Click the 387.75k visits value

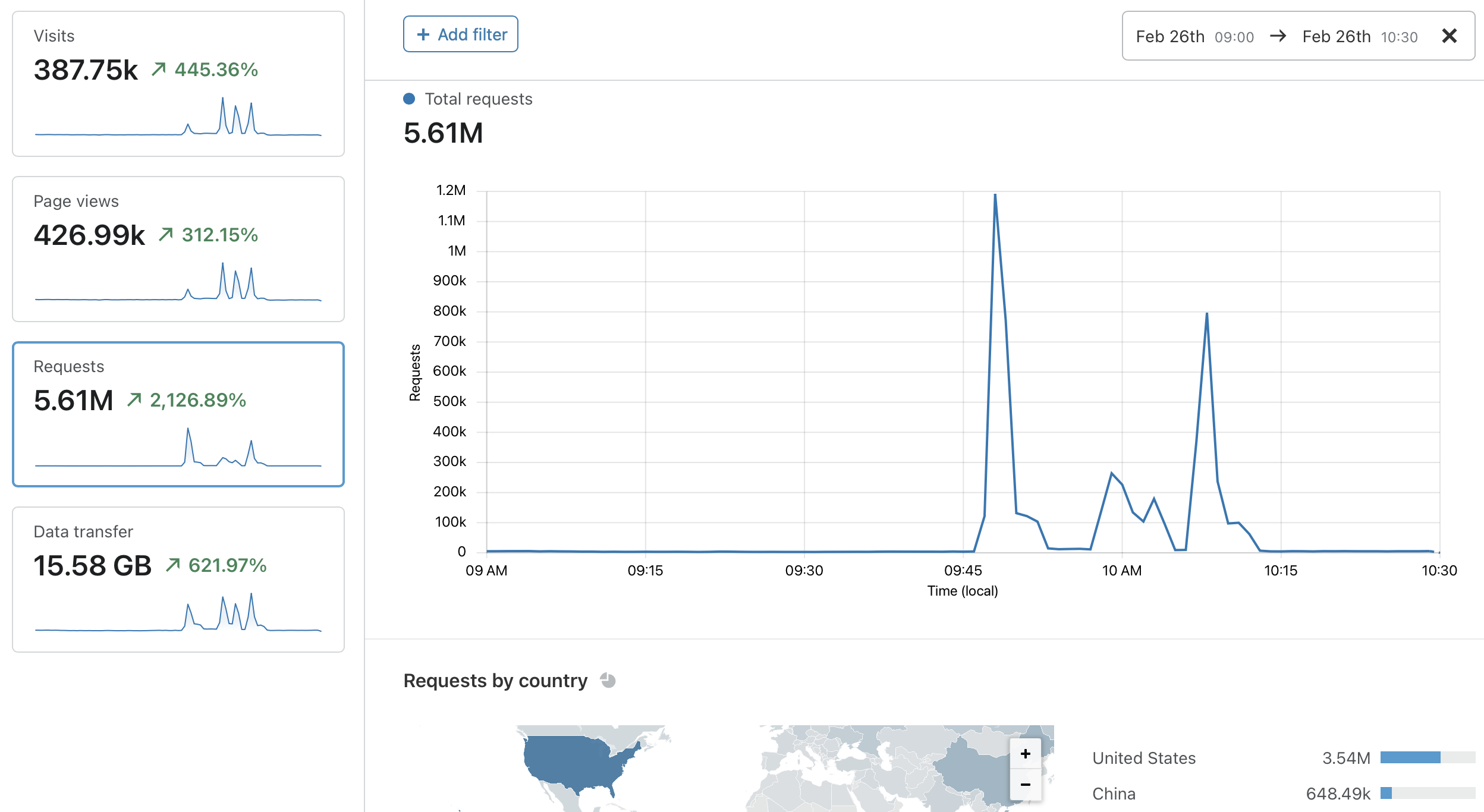(x=86, y=70)
